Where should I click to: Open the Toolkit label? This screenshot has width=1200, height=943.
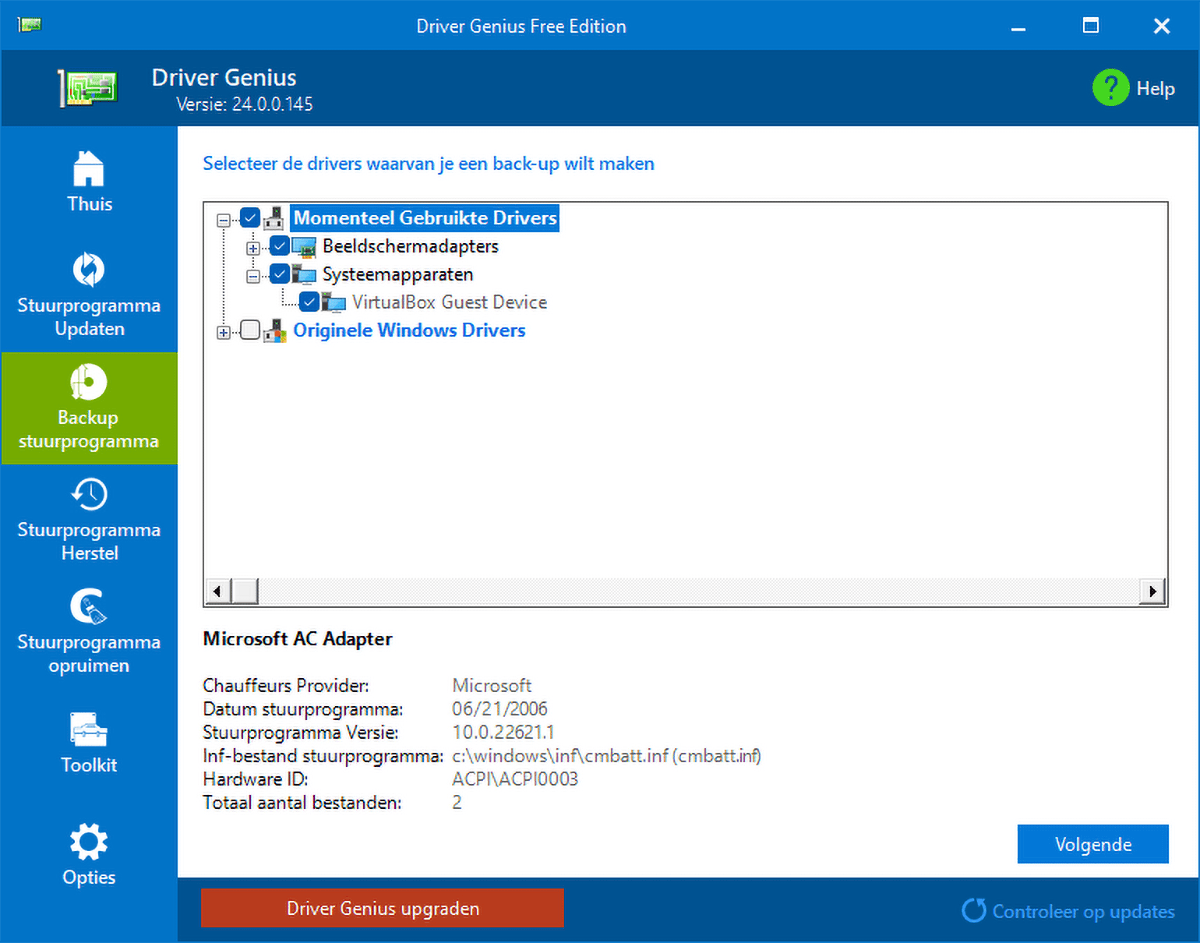click(x=89, y=765)
